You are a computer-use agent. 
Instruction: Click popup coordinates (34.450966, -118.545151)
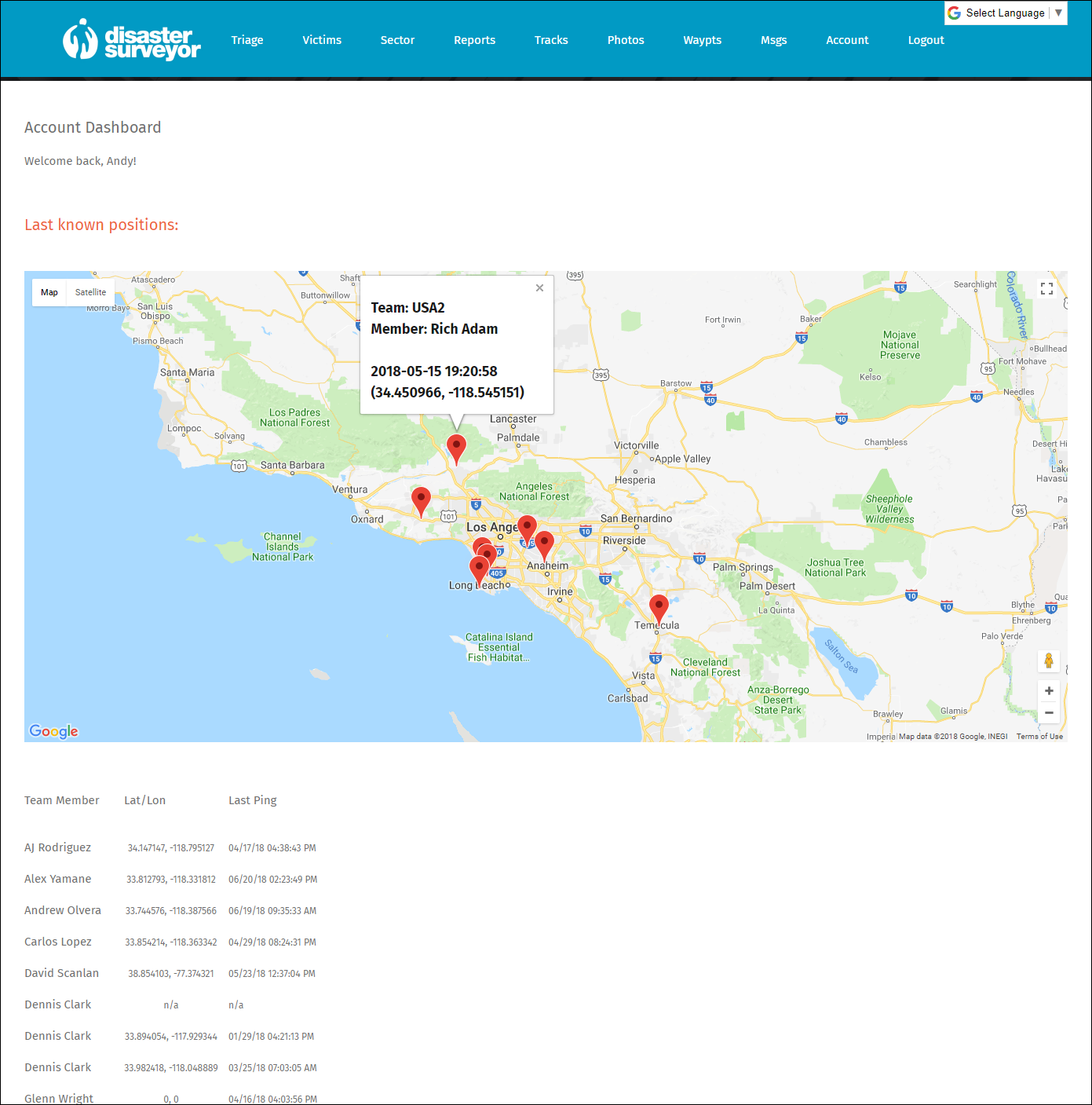tap(447, 392)
